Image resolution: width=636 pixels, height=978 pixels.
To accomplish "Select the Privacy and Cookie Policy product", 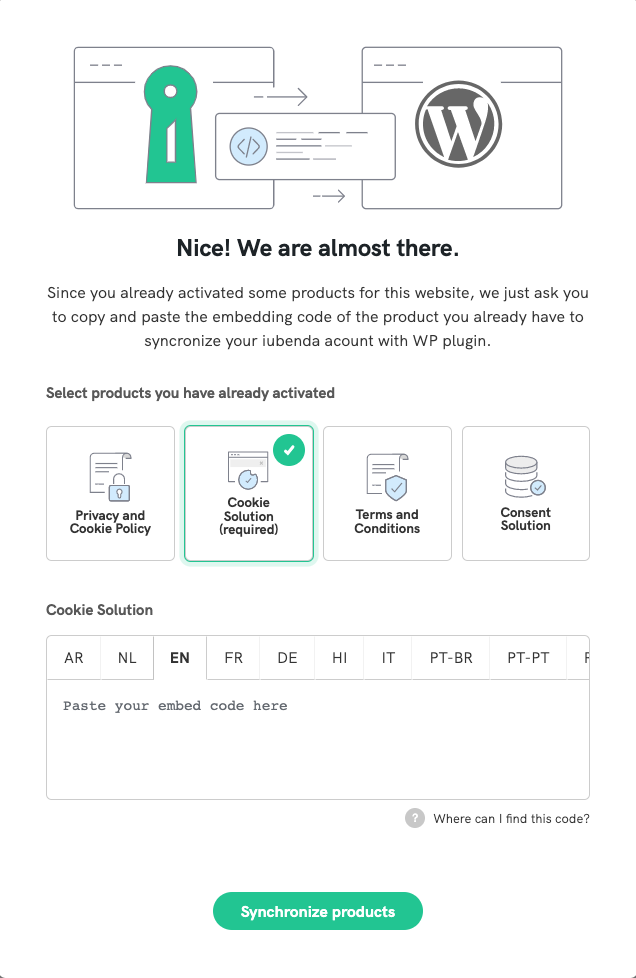I will coord(110,493).
